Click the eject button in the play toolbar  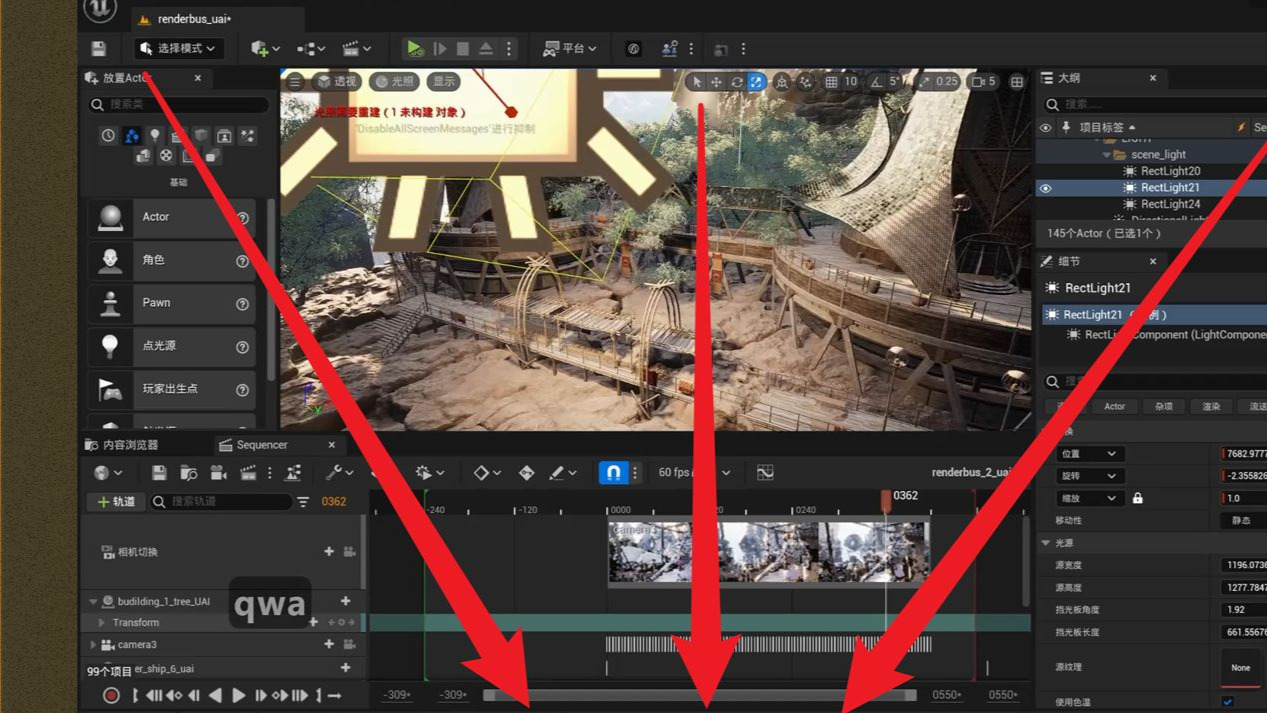pos(485,48)
